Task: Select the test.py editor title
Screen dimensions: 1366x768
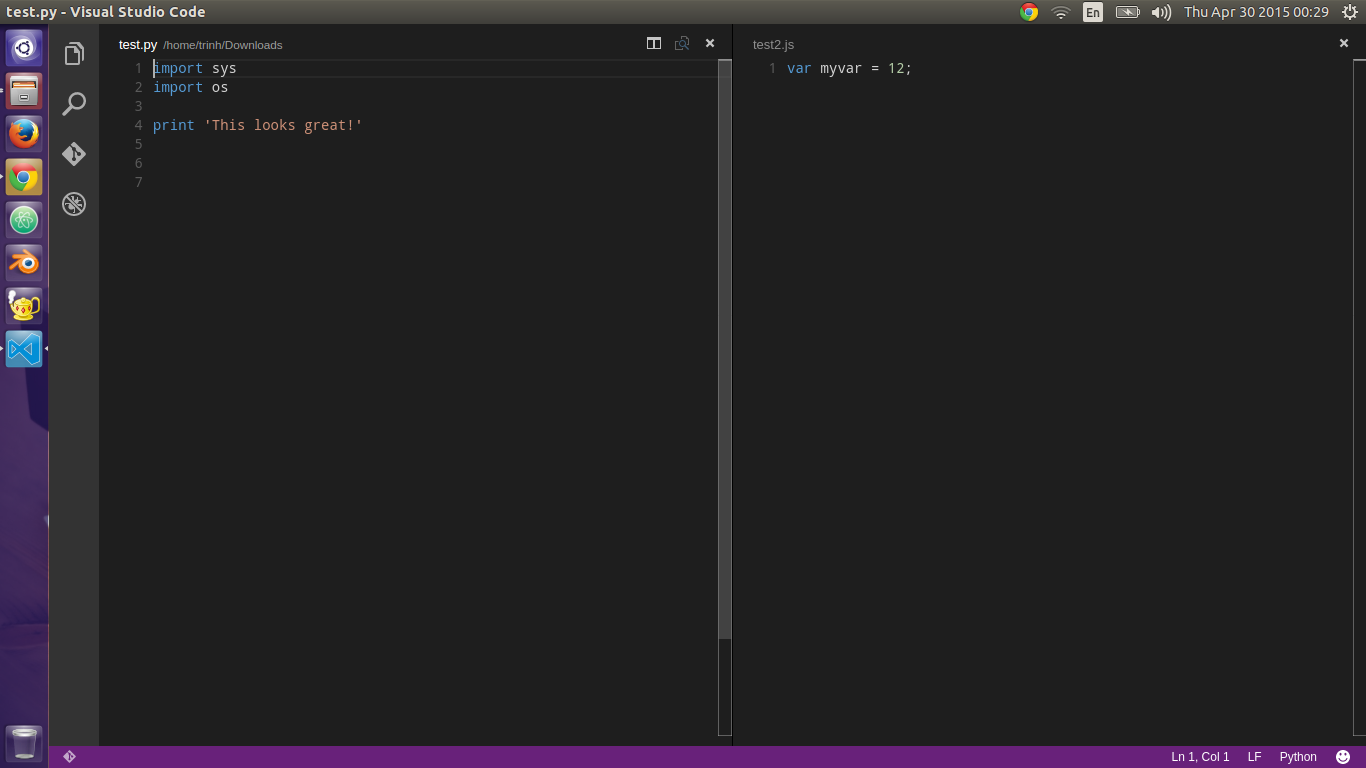Action: 138,44
